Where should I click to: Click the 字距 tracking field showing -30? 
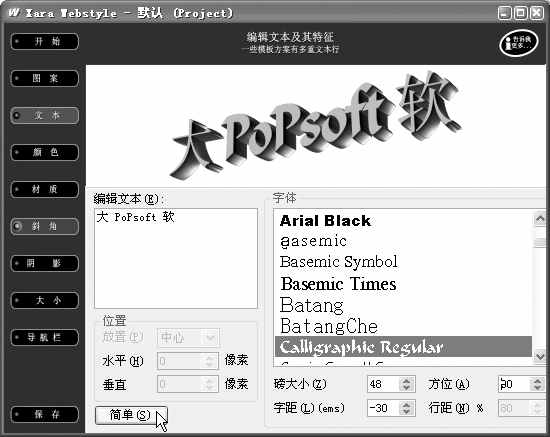point(383,408)
